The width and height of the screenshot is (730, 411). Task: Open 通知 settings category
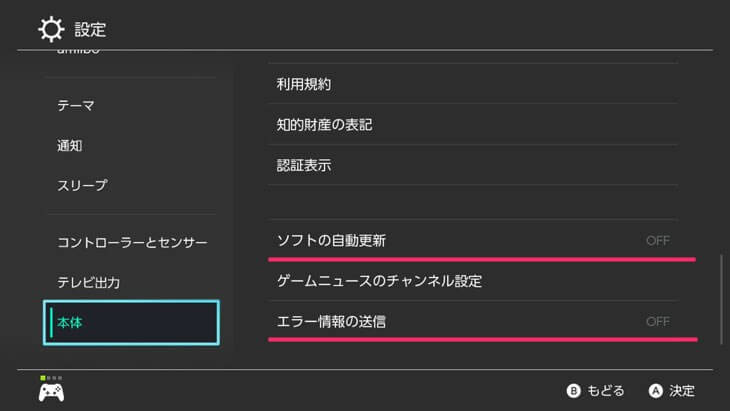70,145
